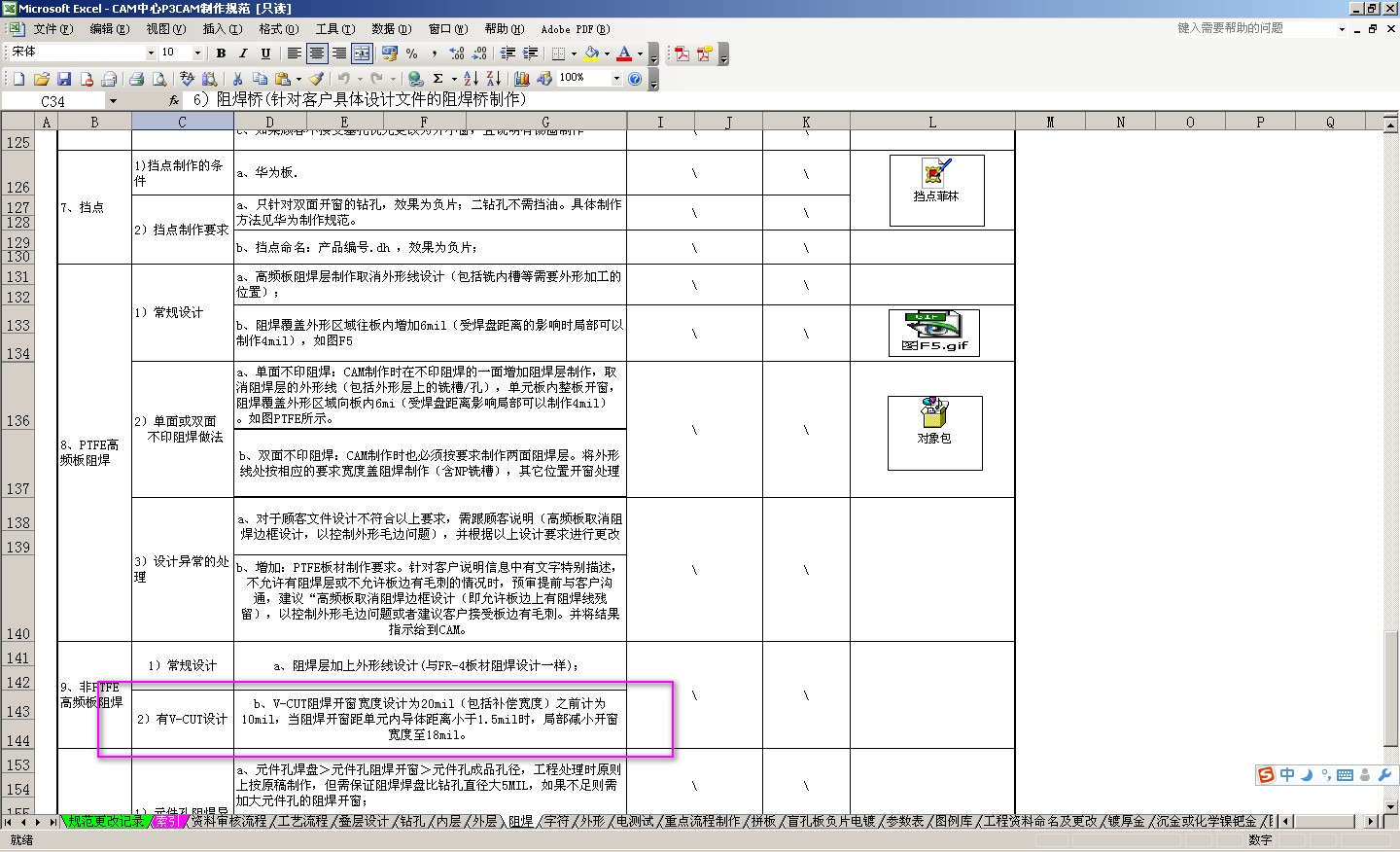The height and width of the screenshot is (852, 1400).
Task: Apply cell borders
Action: coord(558,53)
